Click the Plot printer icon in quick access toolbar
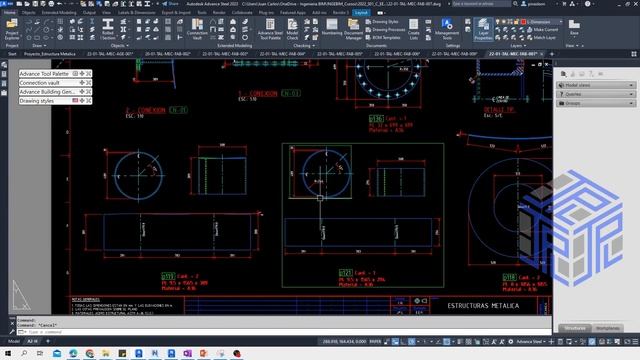 coord(51,4)
